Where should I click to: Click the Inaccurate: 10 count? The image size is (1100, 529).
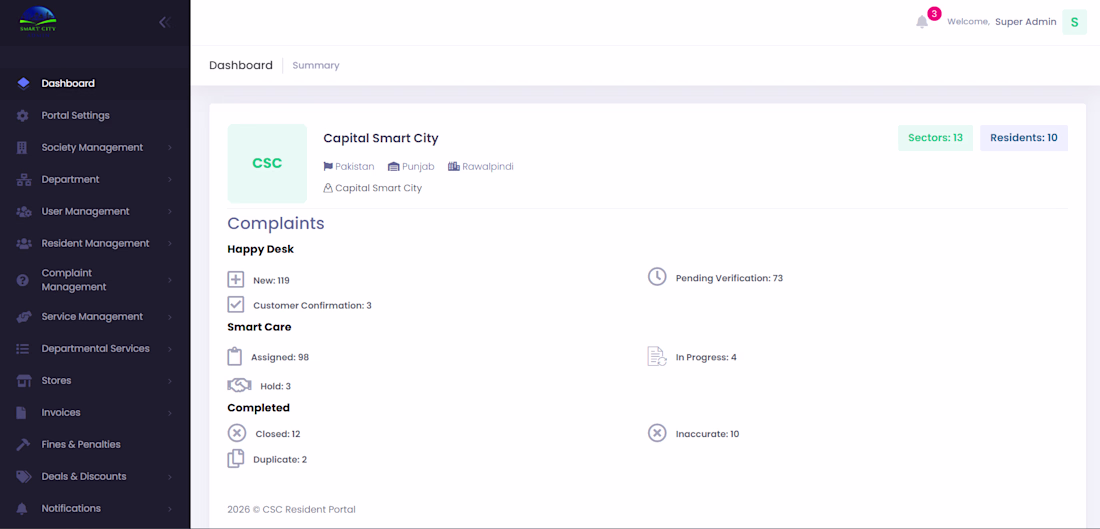tap(707, 434)
